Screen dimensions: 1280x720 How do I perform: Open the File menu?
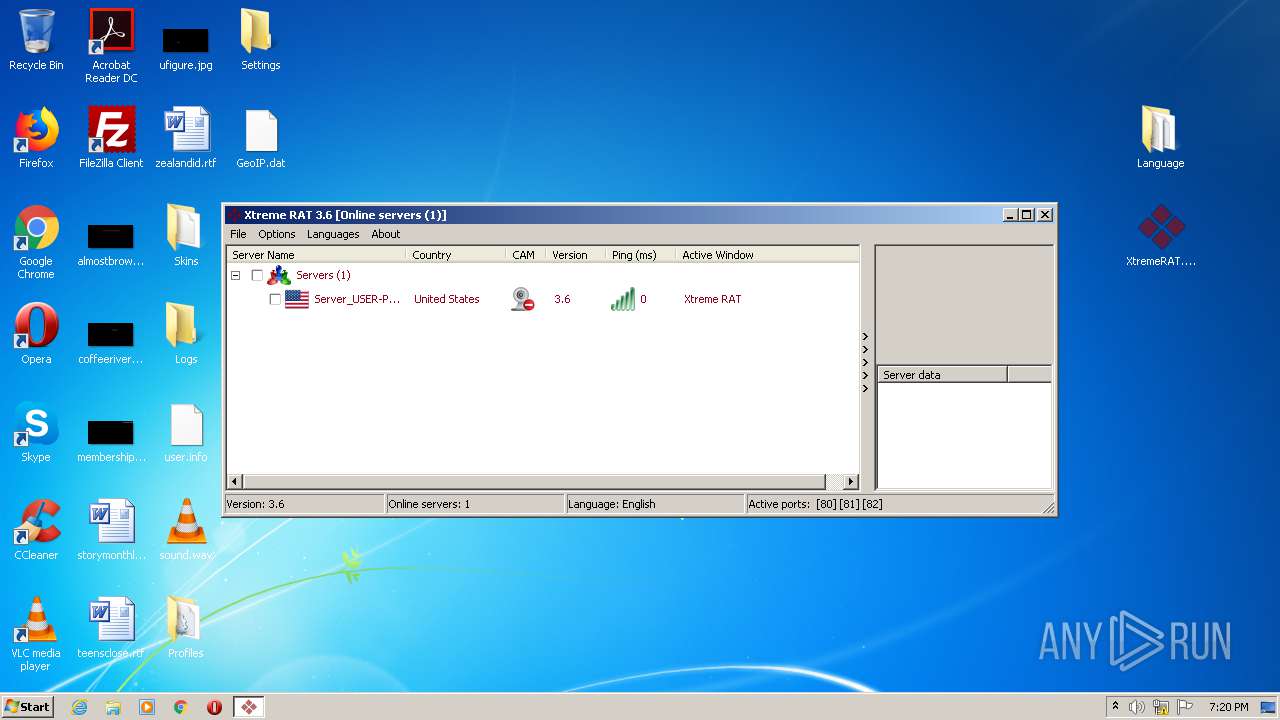(238, 234)
